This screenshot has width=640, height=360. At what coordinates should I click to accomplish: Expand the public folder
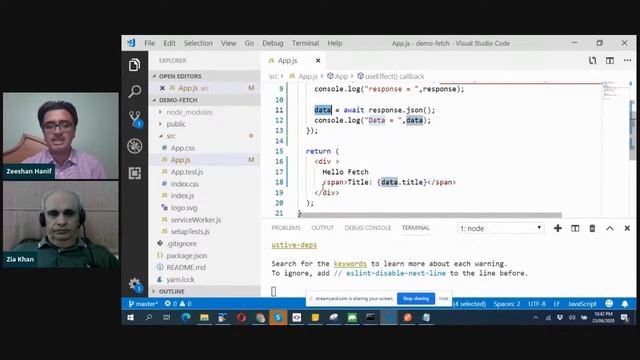point(176,124)
